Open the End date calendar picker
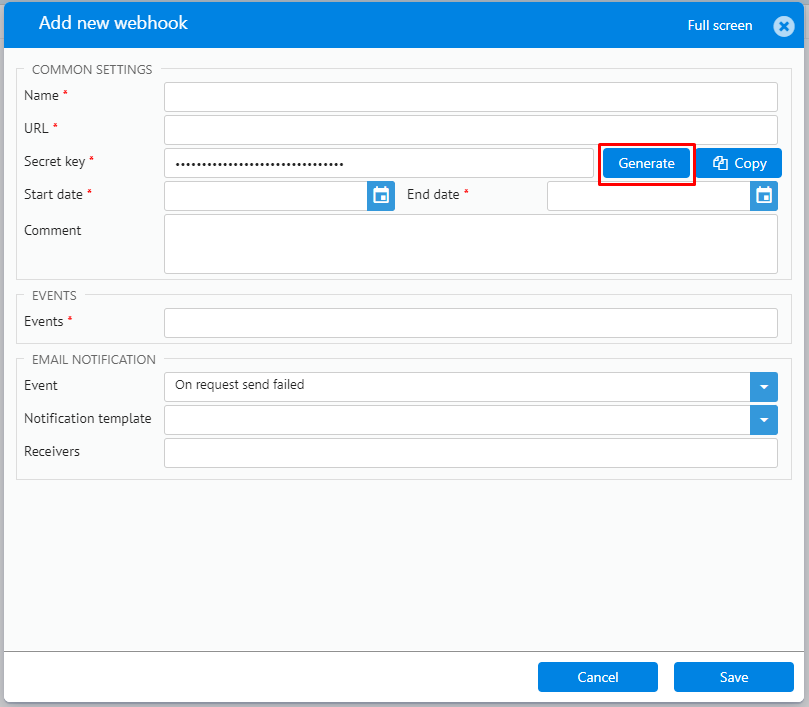 764,196
